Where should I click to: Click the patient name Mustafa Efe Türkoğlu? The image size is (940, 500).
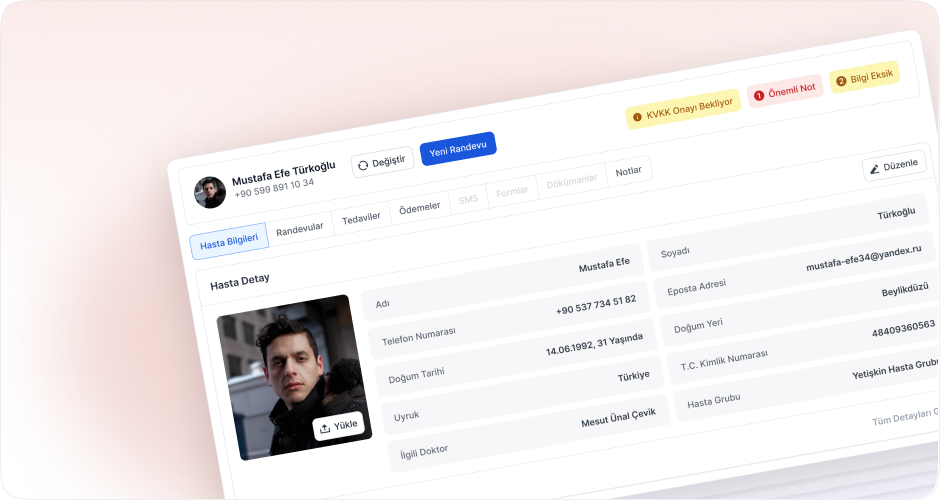click(x=284, y=173)
